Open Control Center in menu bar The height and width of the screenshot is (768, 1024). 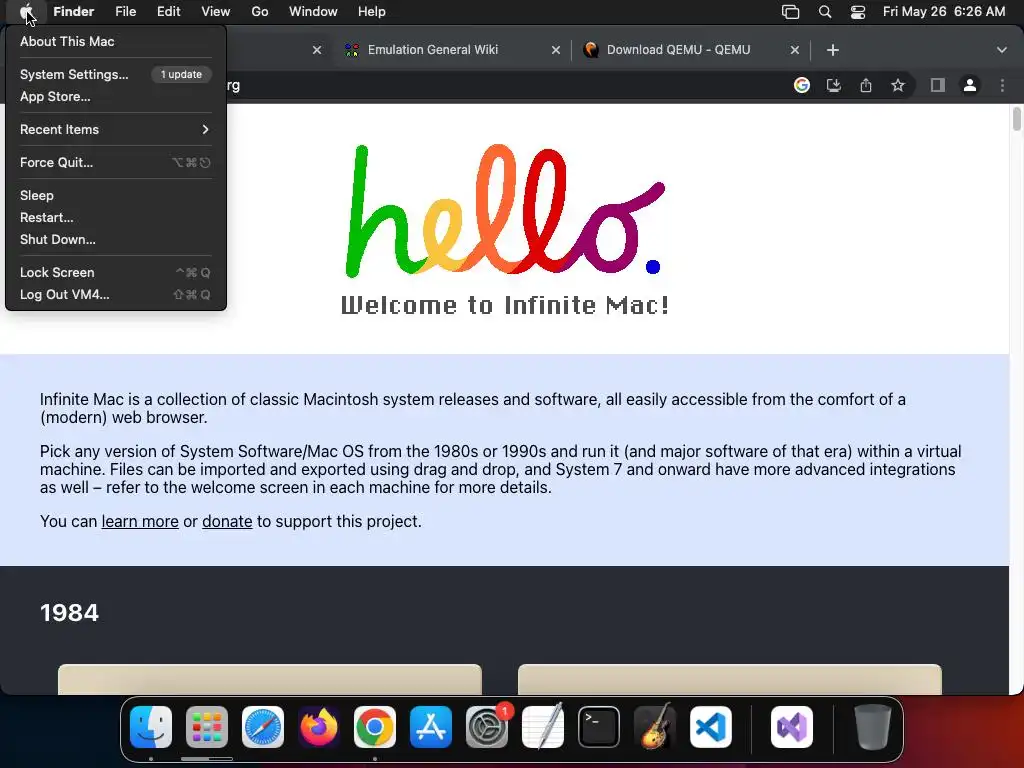(857, 12)
